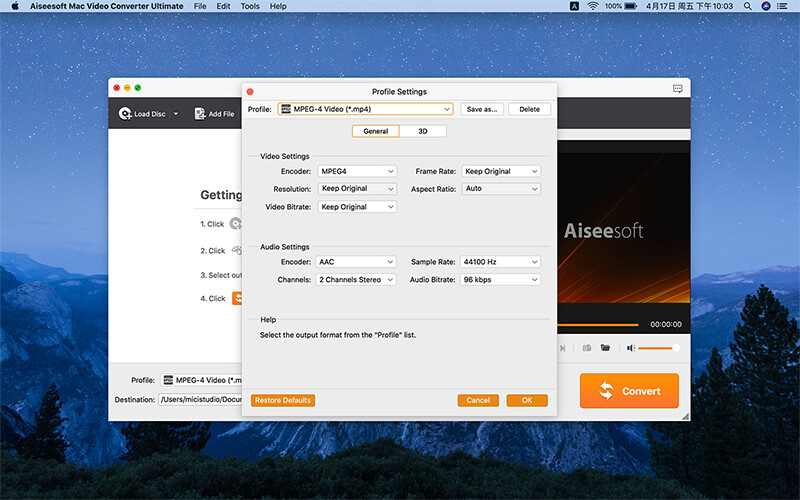The image size is (800, 500).
Task: Open Aspect Ratio dropdown
Action: pos(501,189)
